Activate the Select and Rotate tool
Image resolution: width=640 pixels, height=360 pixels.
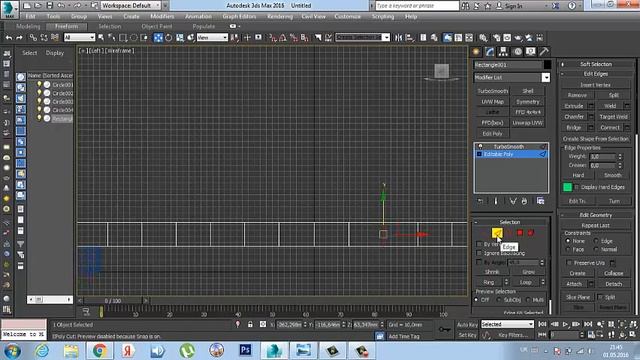[169, 38]
